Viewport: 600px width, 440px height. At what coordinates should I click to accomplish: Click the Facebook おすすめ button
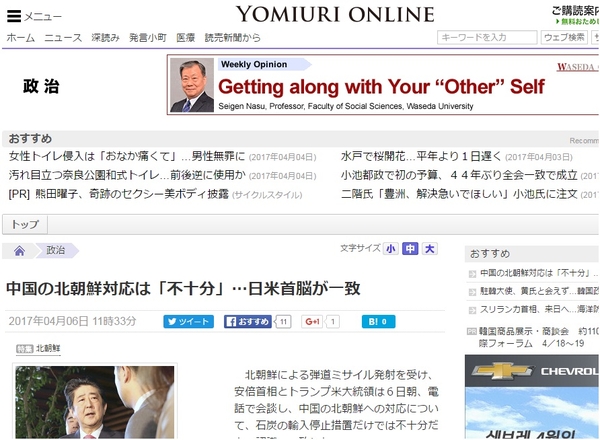pos(248,321)
